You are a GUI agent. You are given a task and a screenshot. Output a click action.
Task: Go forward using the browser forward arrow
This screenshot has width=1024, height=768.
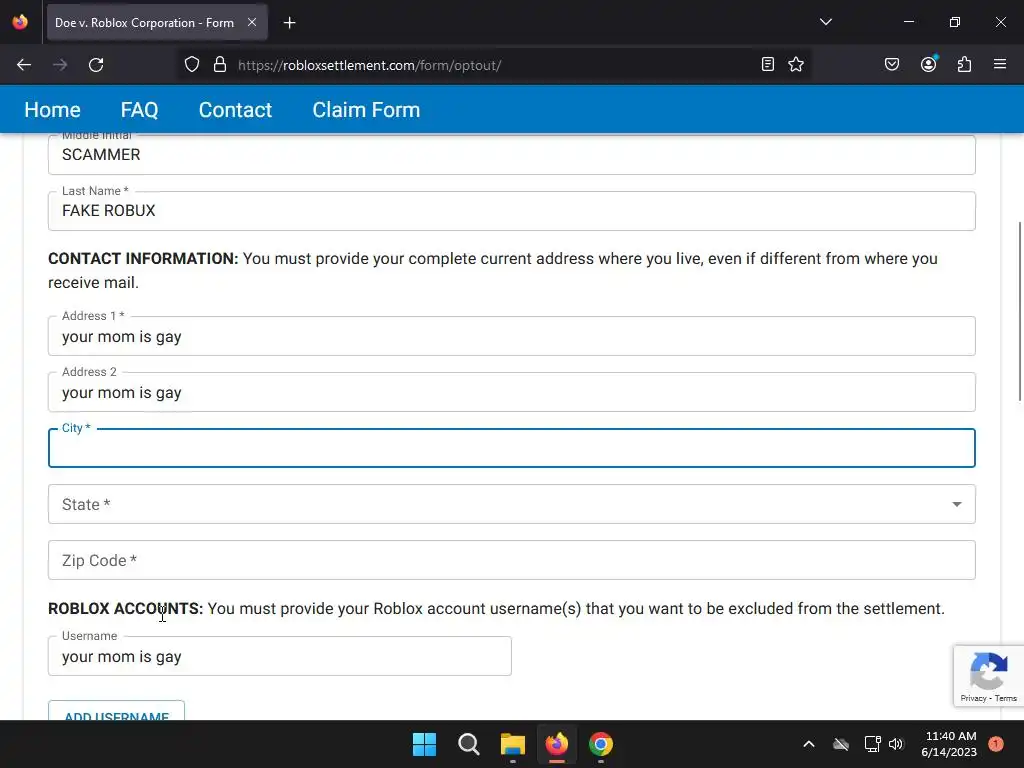click(60, 65)
